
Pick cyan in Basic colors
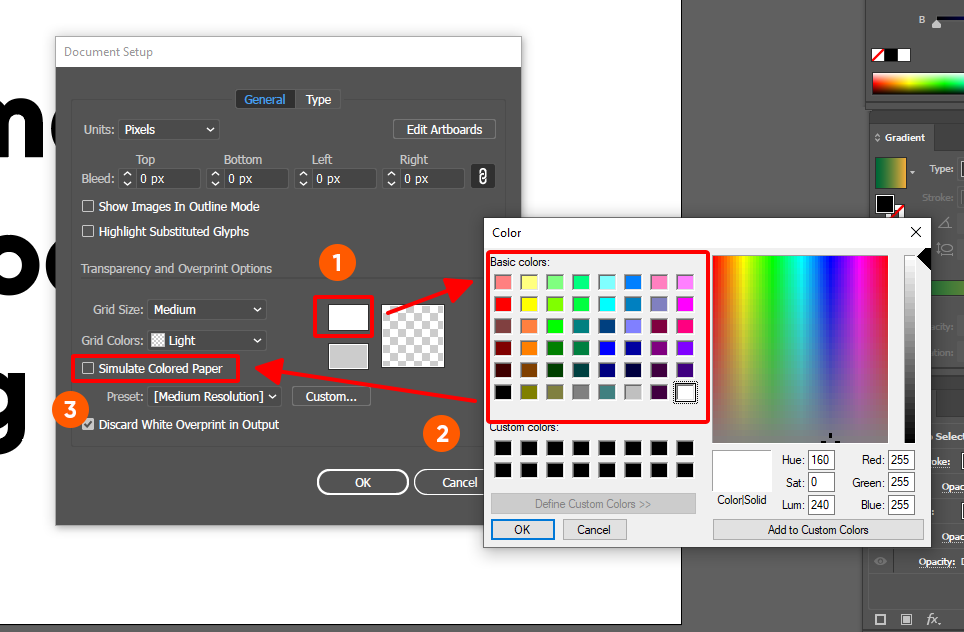click(607, 304)
